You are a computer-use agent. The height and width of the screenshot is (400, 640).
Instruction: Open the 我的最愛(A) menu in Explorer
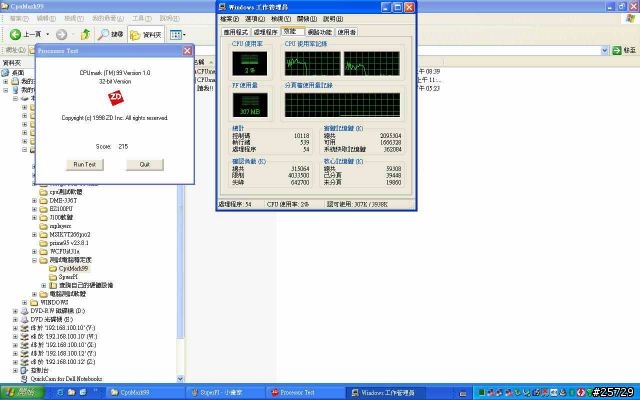107,19
